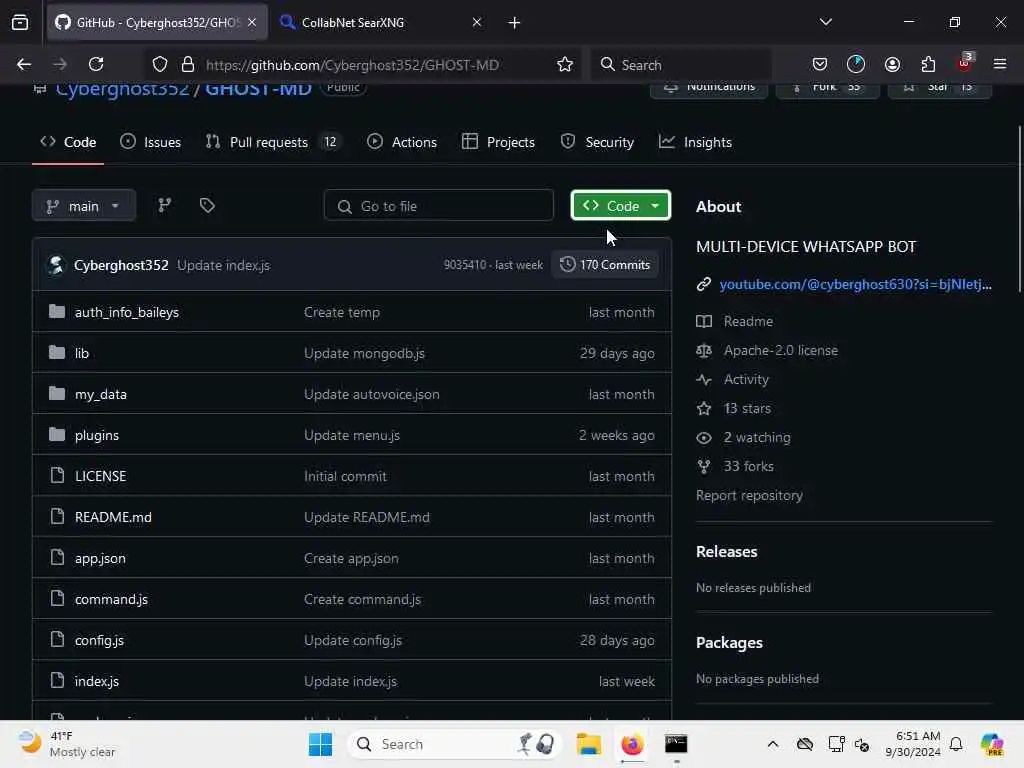This screenshot has height=768, width=1024.
Task: Open the Security tab
Action: pyautogui.click(x=598, y=142)
